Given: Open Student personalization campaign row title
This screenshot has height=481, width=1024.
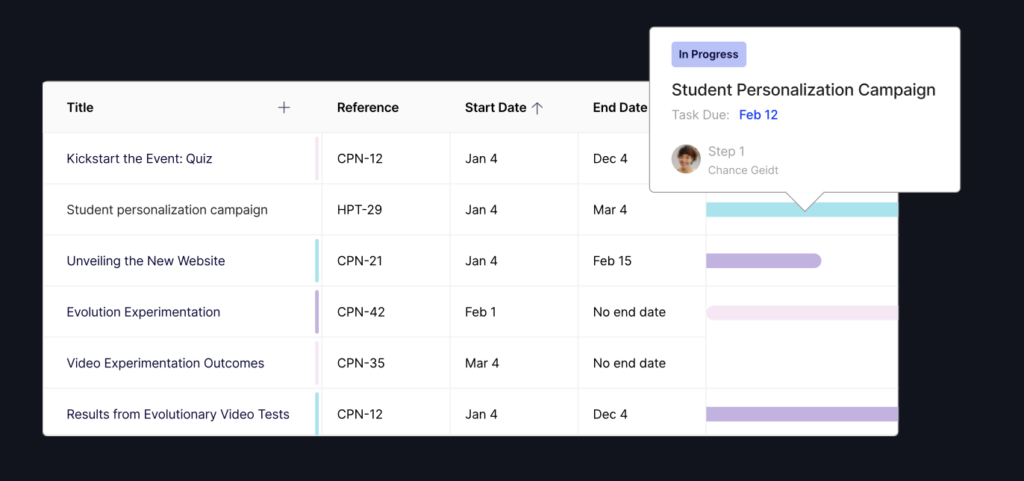Looking at the screenshot, I should click(x=167, y=210).
